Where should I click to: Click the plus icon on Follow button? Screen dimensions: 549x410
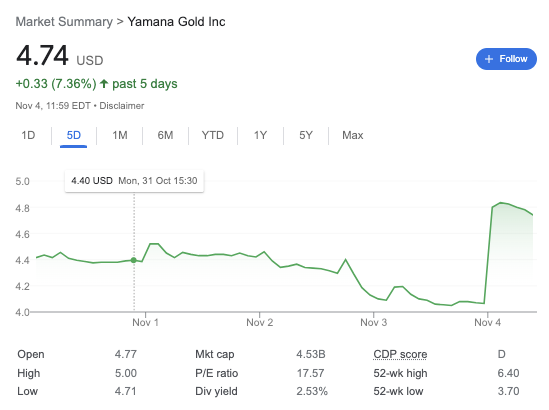489,59
